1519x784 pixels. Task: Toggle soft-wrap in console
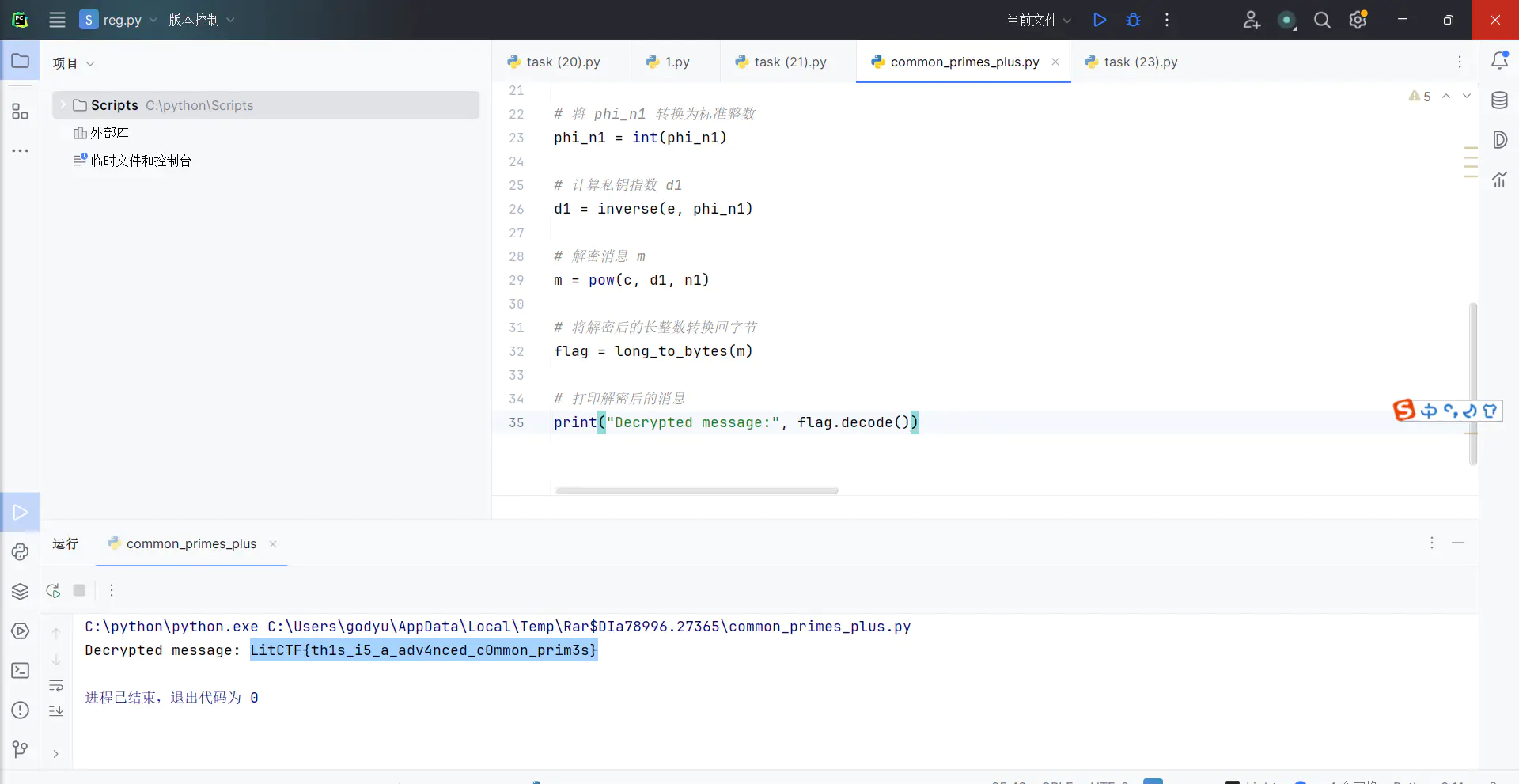(x=56, y=685)
